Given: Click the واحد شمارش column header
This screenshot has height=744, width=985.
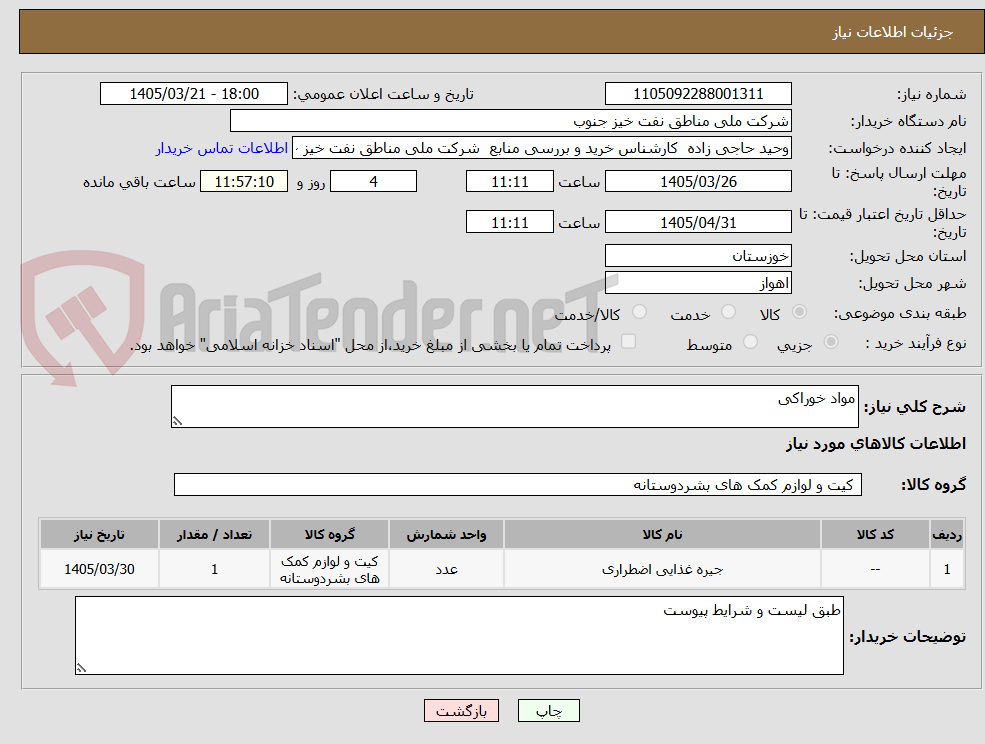Looking at the screenshot, I should click(x=446, y=535).
